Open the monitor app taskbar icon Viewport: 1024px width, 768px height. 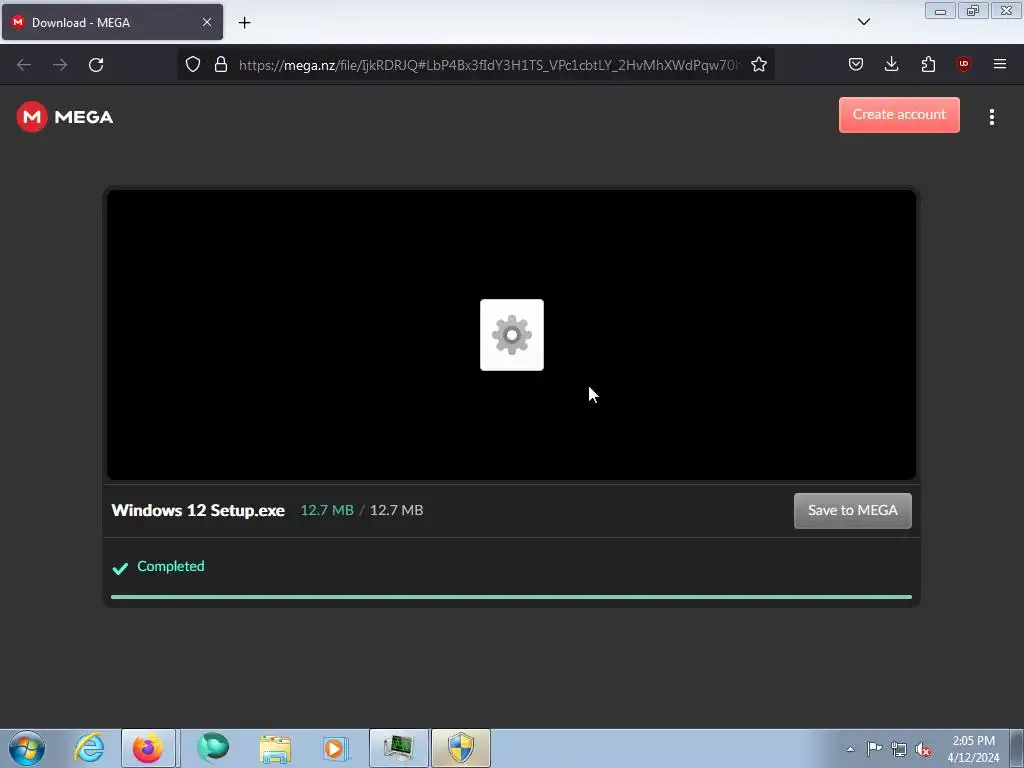[398, 748]
